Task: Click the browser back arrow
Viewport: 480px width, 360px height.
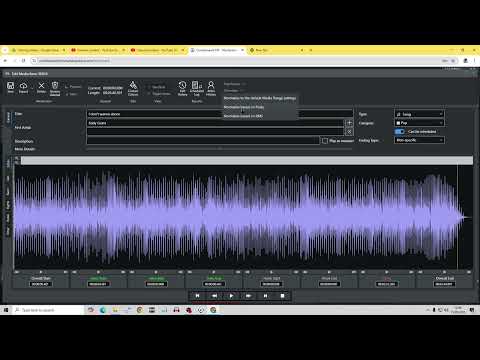Action: [5, 60]
